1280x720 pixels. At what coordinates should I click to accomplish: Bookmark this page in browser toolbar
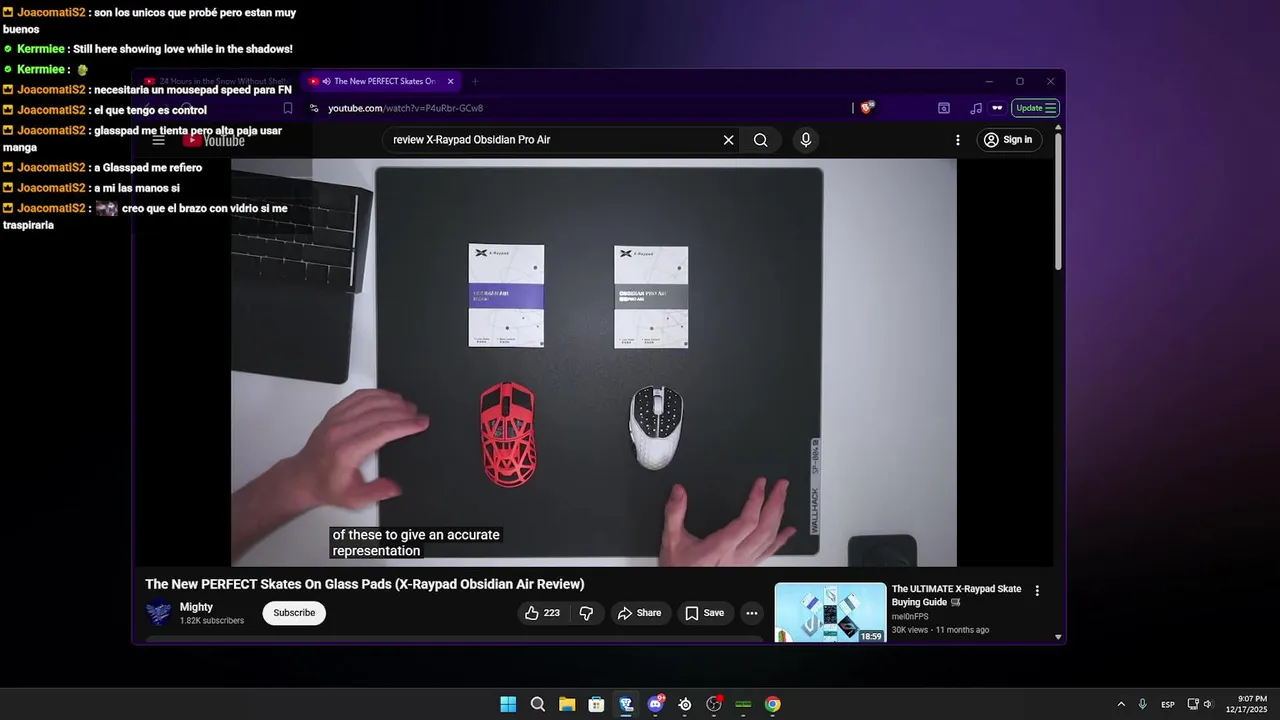(x=288, y=108)
